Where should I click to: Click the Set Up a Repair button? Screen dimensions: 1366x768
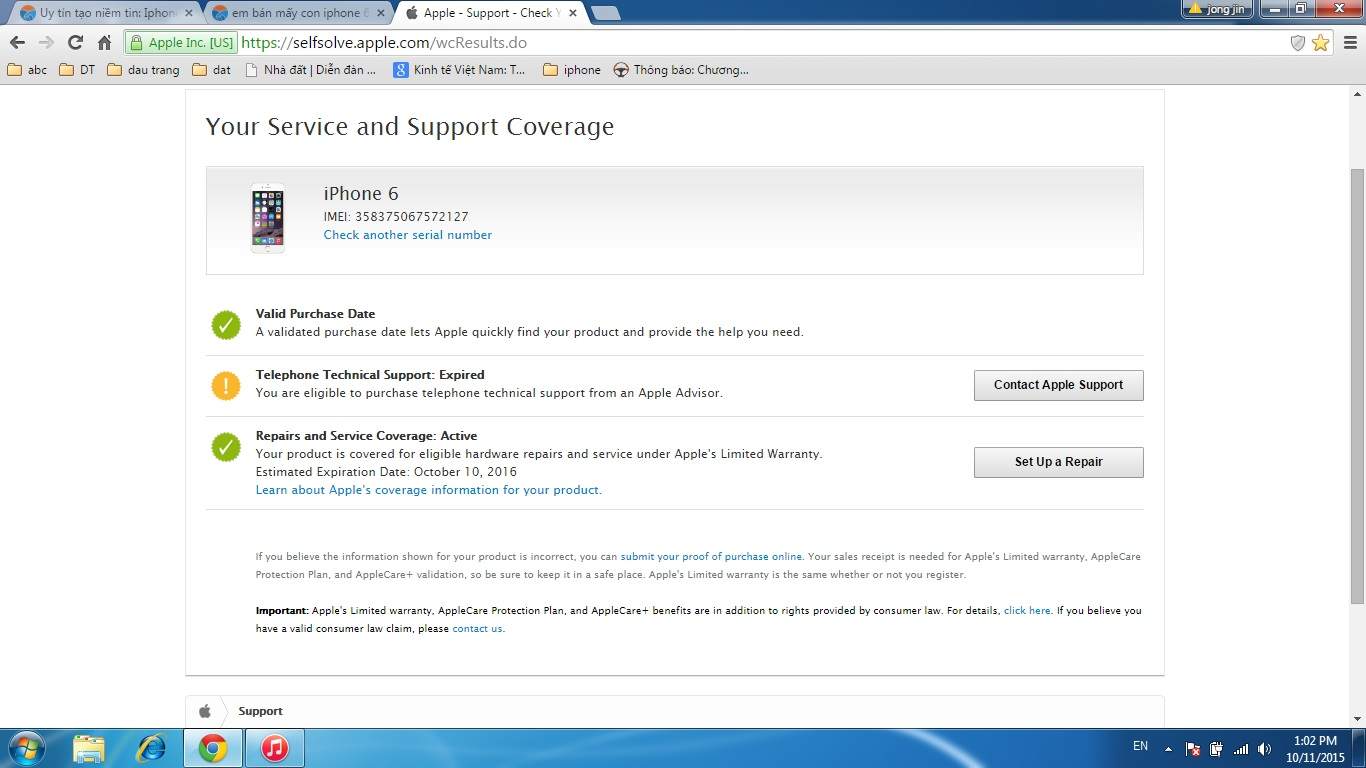[x=1058, y=462]
